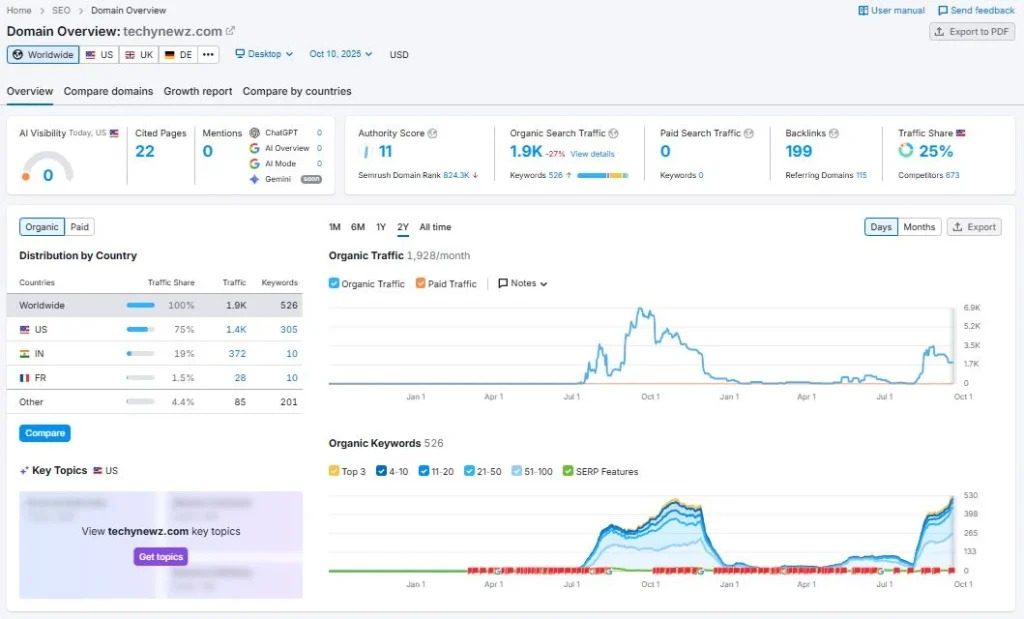Click the US flag beside AI Visibility
Viewport: 1024px width, 619px height.
[x=114, y=133]
